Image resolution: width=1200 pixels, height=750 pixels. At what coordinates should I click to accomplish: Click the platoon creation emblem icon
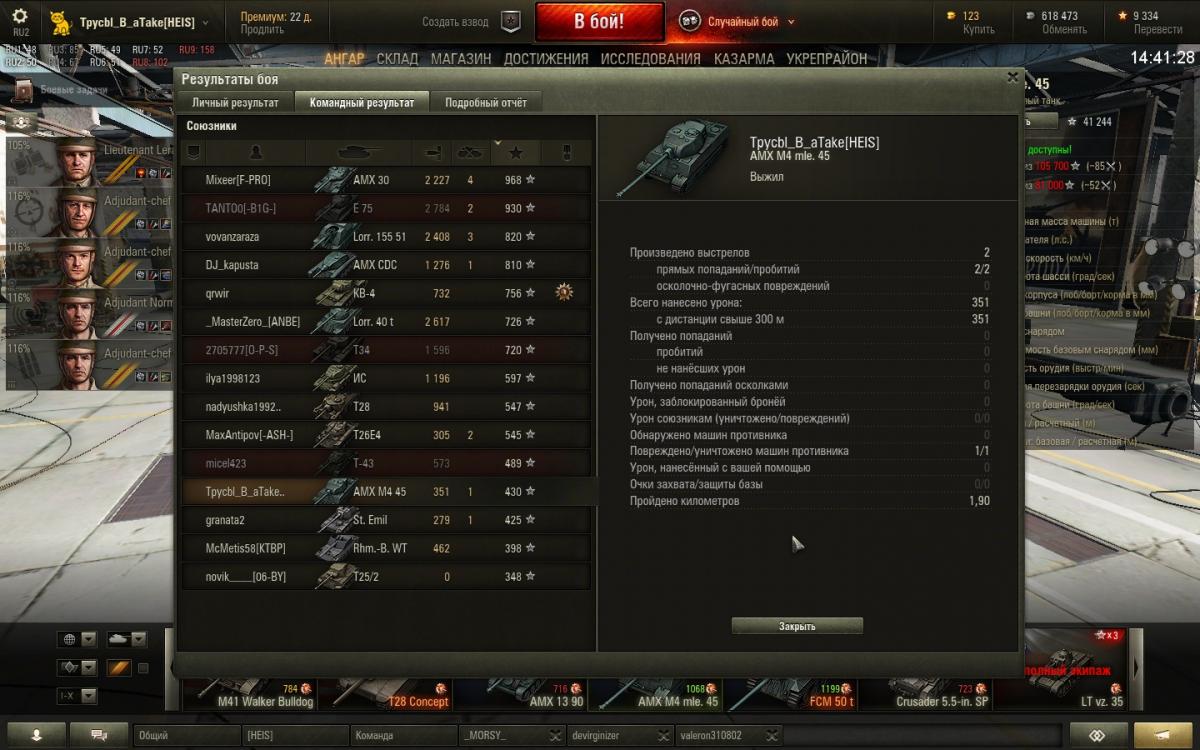coord(510,21)
